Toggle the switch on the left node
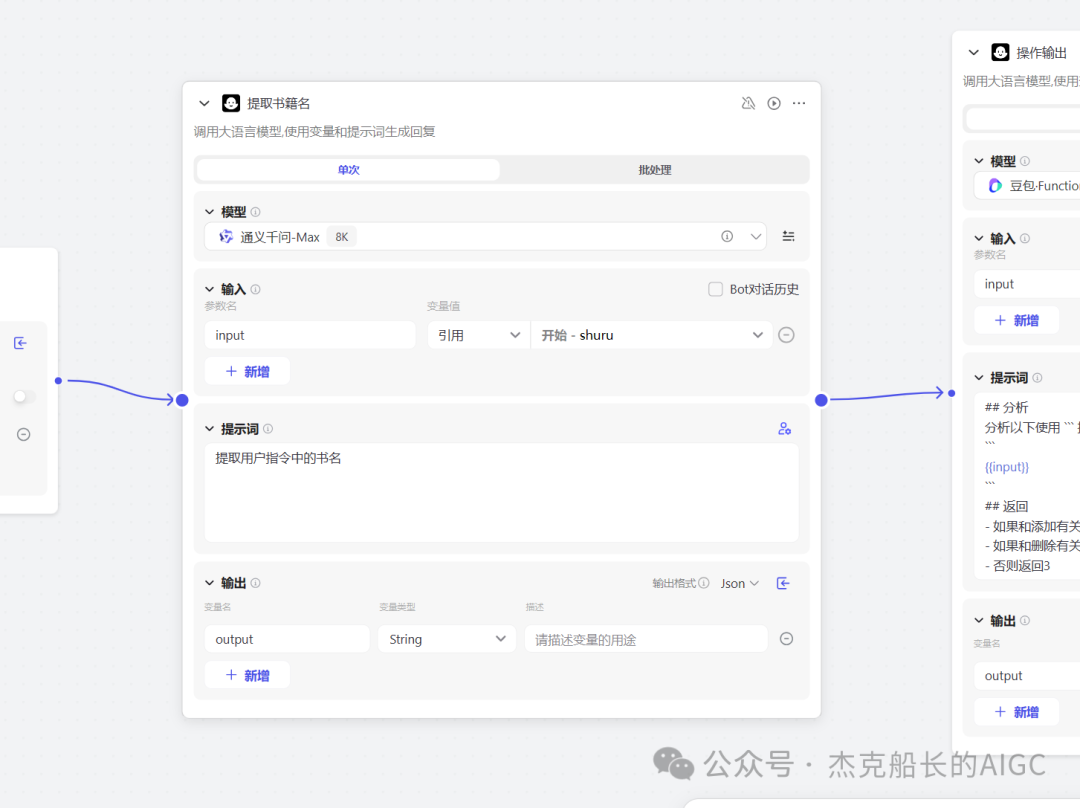The image size is (1080, 808). tap(24, 396)
